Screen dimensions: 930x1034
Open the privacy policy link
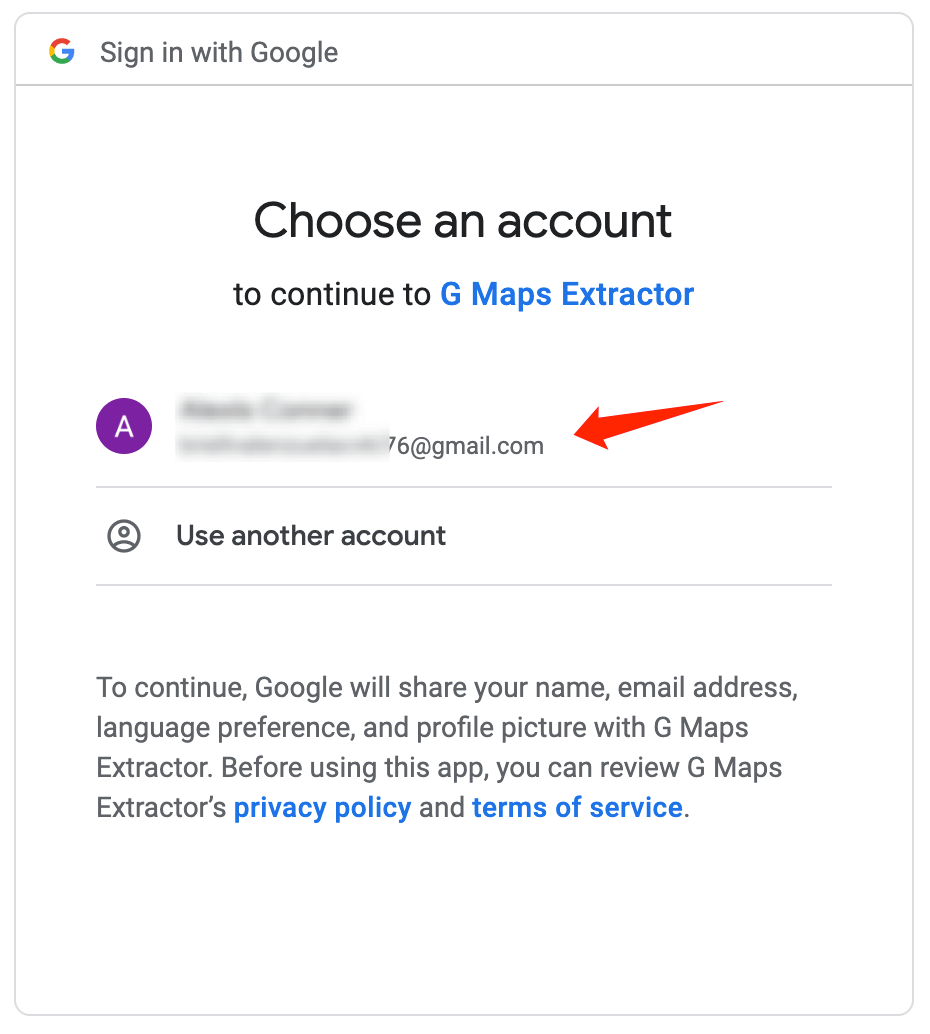[x=323, y=808]
